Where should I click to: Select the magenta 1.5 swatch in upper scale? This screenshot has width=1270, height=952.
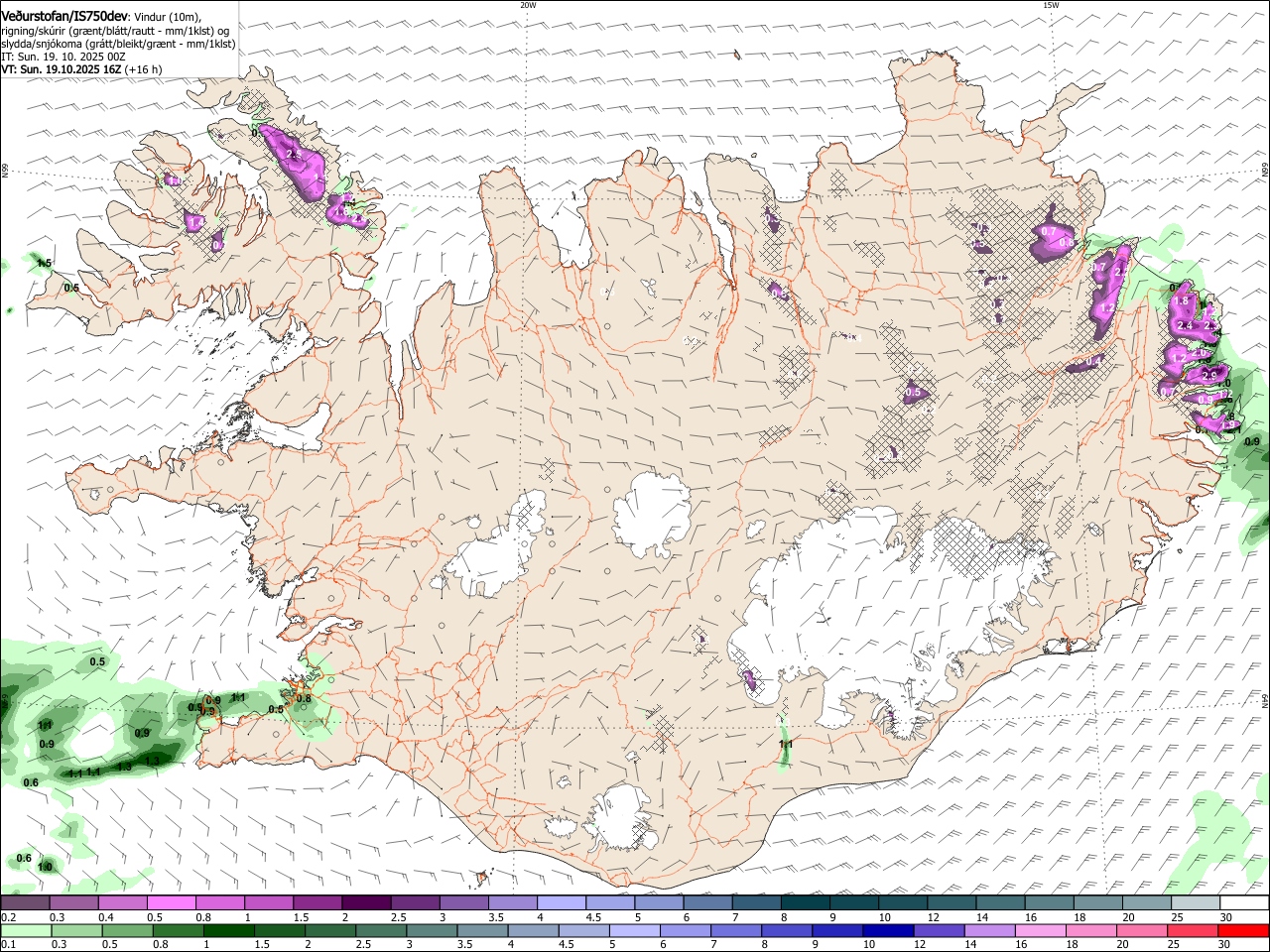pyautogui.click(x=317, y=903)
